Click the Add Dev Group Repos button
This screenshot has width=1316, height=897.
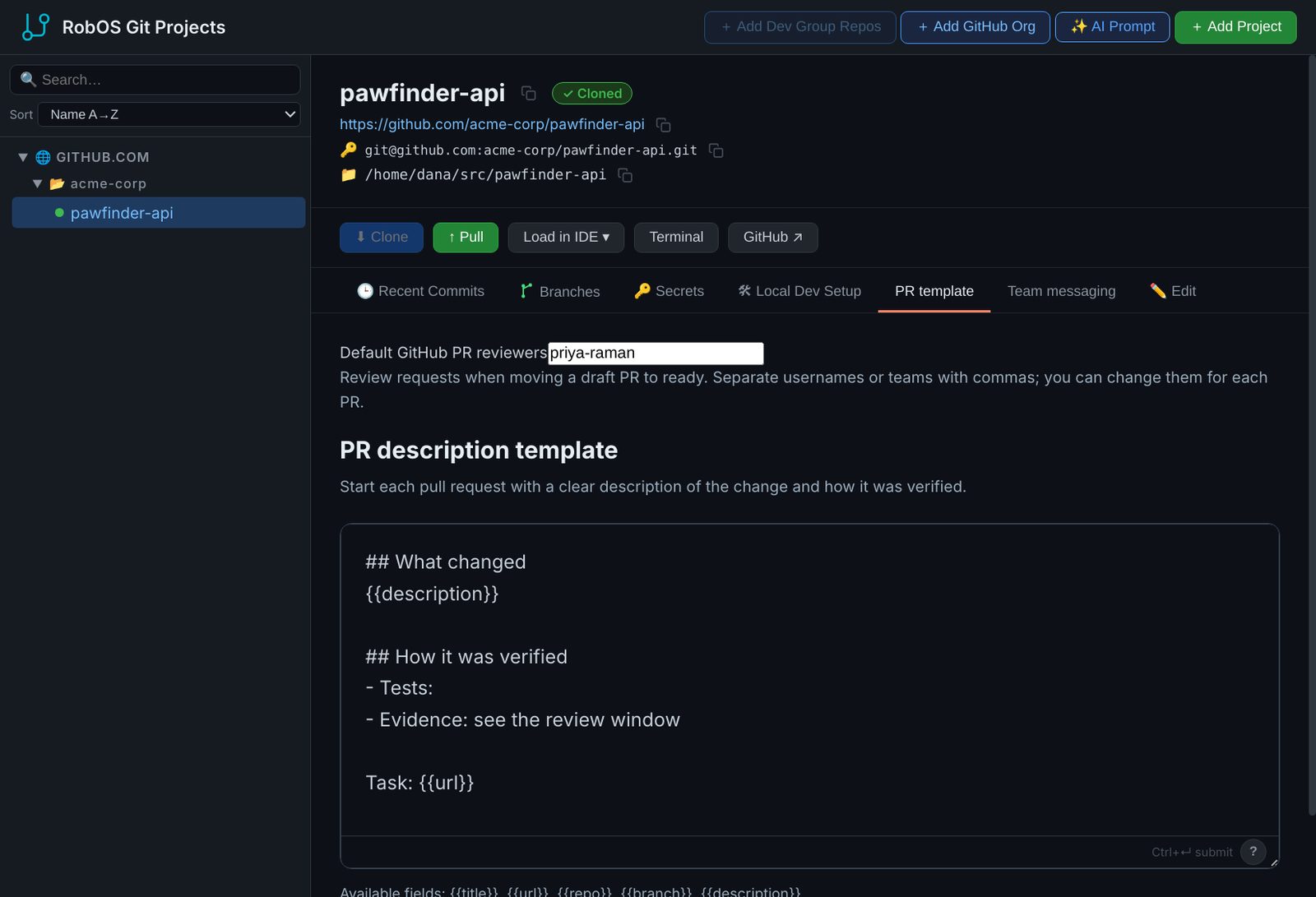point(800,27)
